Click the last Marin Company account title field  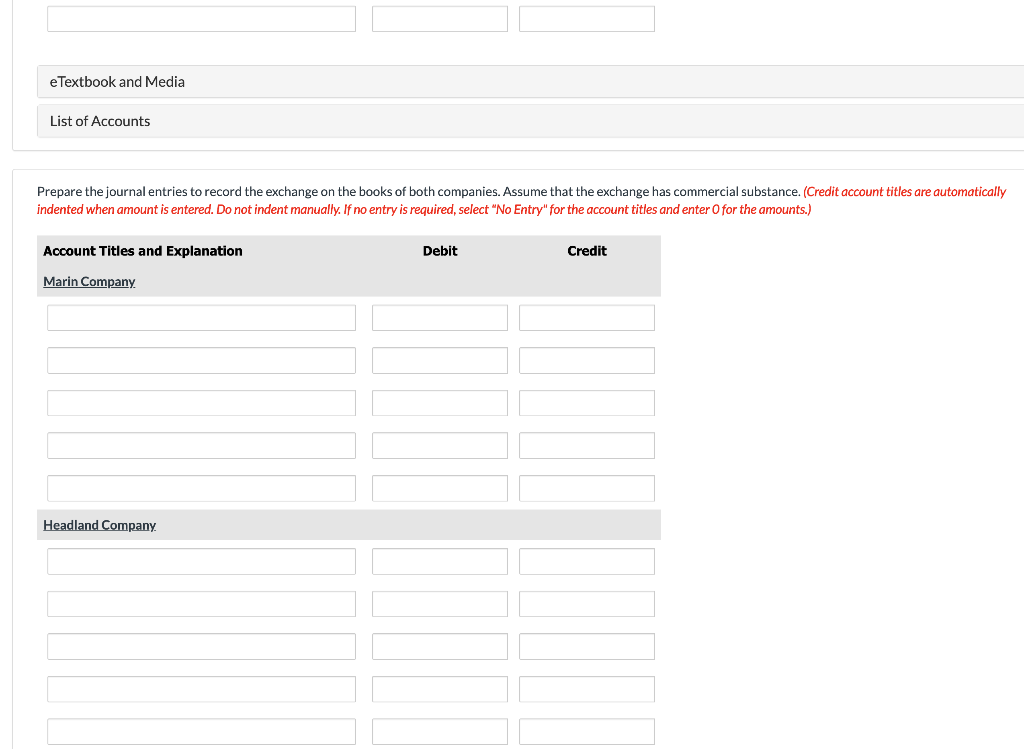201,488
